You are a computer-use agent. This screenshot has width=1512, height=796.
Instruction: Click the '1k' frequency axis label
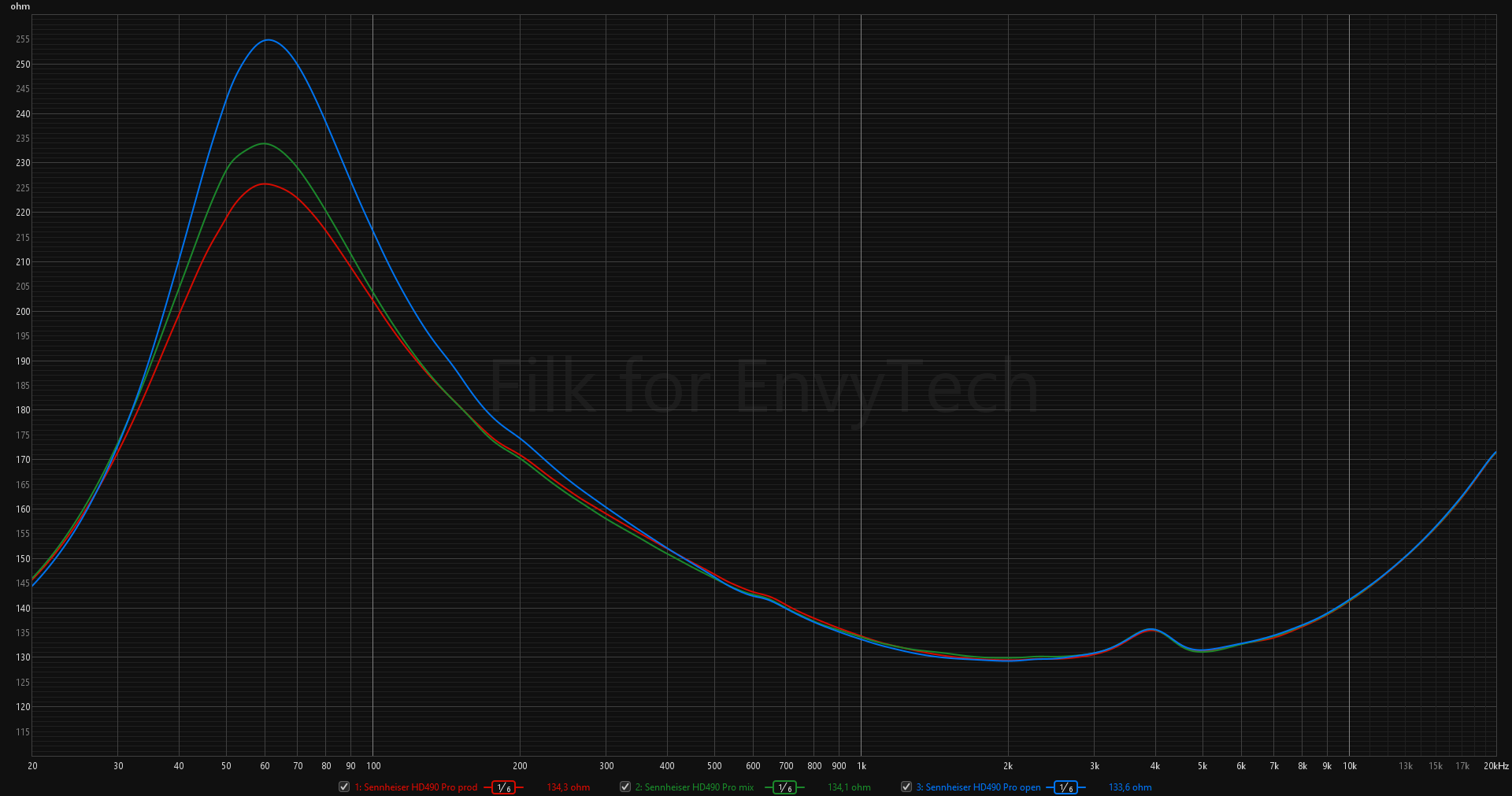[x=862, y=766]
